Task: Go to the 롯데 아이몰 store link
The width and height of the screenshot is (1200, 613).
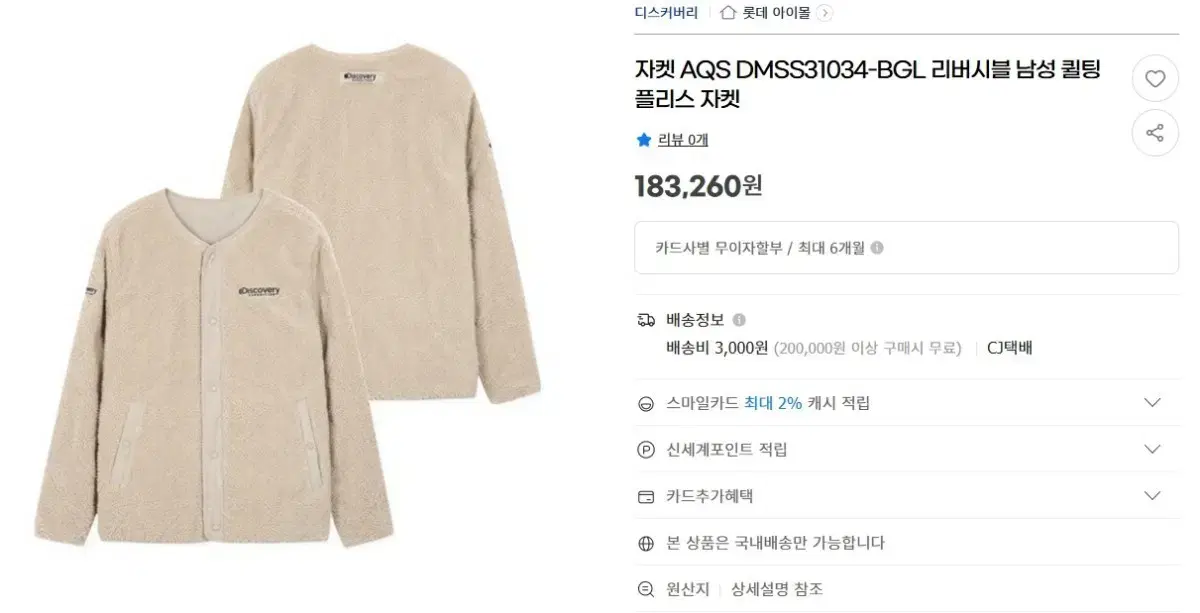Action: (x=776, y=13)
